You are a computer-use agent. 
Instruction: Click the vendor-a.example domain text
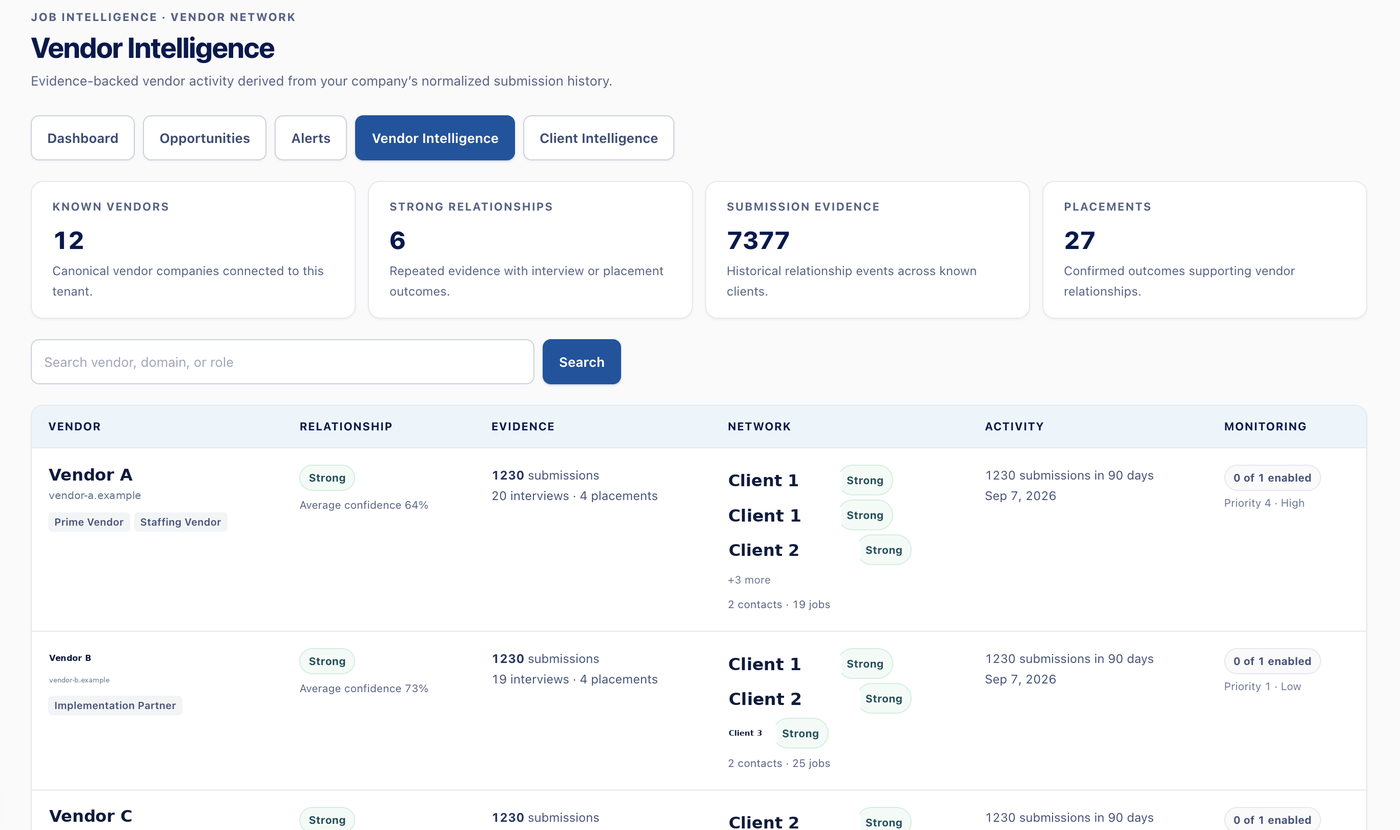pyautogui.click(x=95, y=496)
